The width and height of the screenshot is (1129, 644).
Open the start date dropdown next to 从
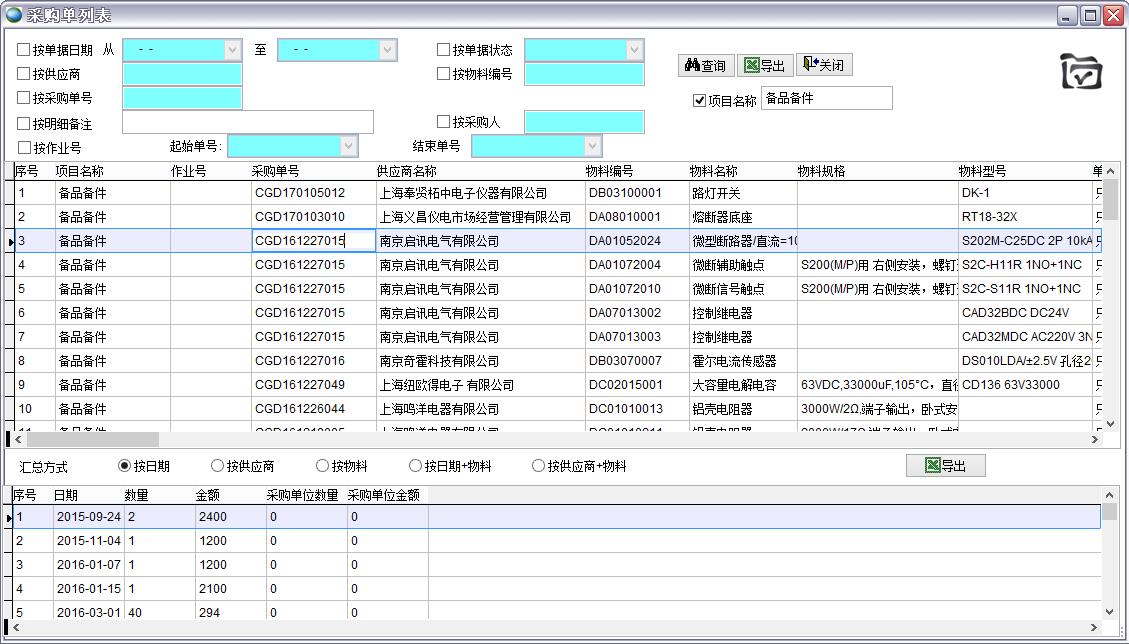point(232,49)
